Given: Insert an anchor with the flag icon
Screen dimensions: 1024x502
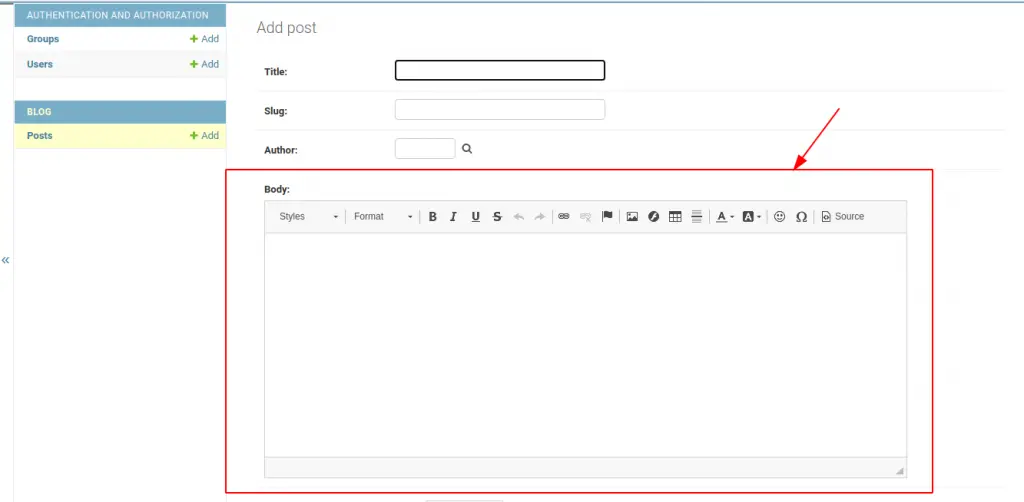Looking at the screenshot, I should (x=607, y=217).
